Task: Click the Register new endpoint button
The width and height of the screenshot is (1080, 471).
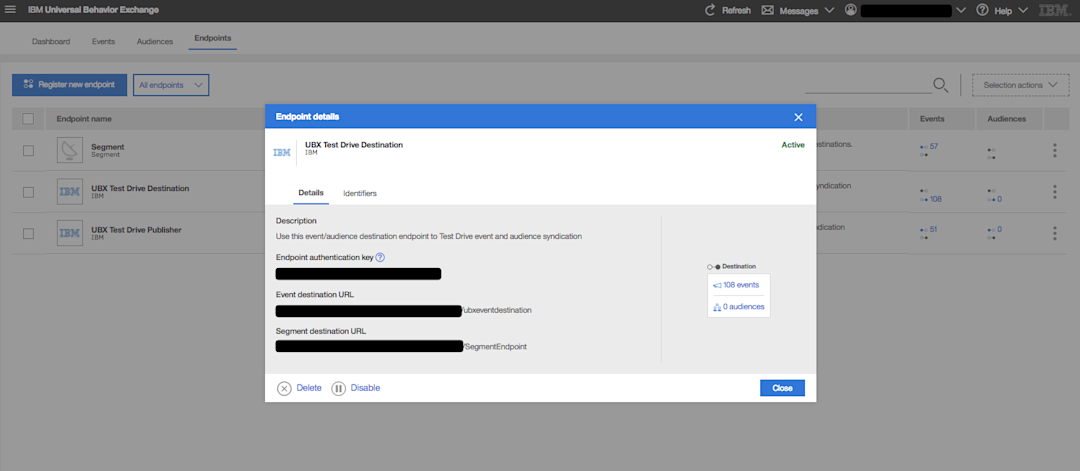Action: click(70, 85)
